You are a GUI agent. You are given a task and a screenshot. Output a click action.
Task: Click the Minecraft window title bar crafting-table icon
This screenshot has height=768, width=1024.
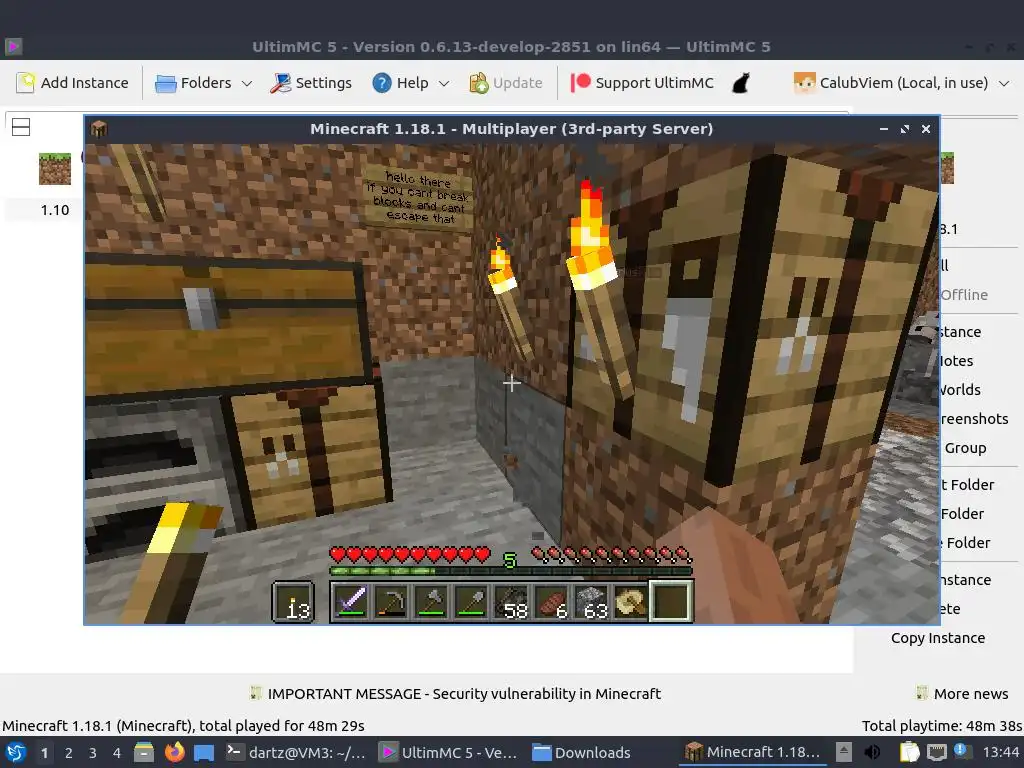click(x=99, y=129)
